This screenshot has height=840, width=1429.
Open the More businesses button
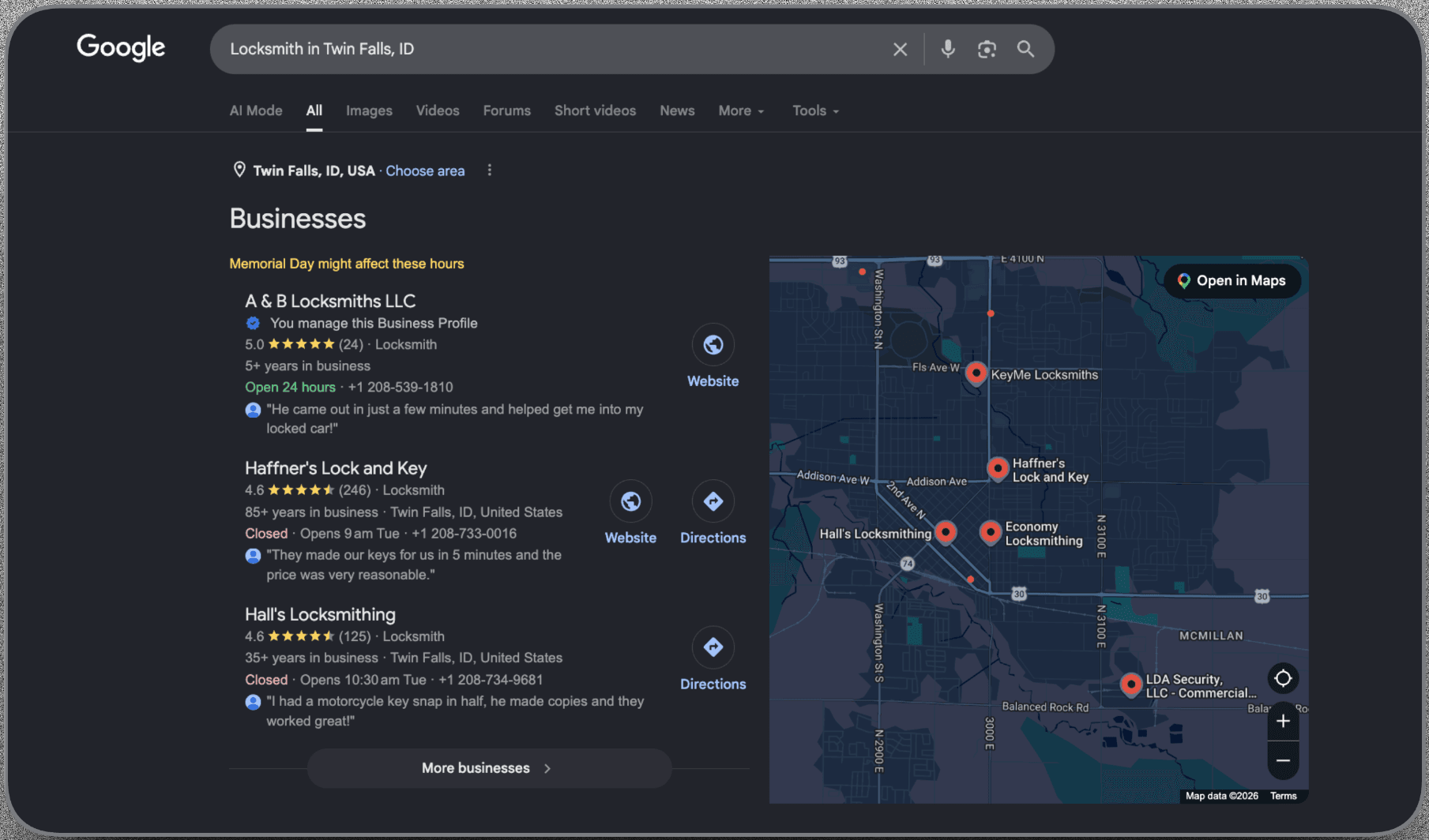[x=490, y=768]
